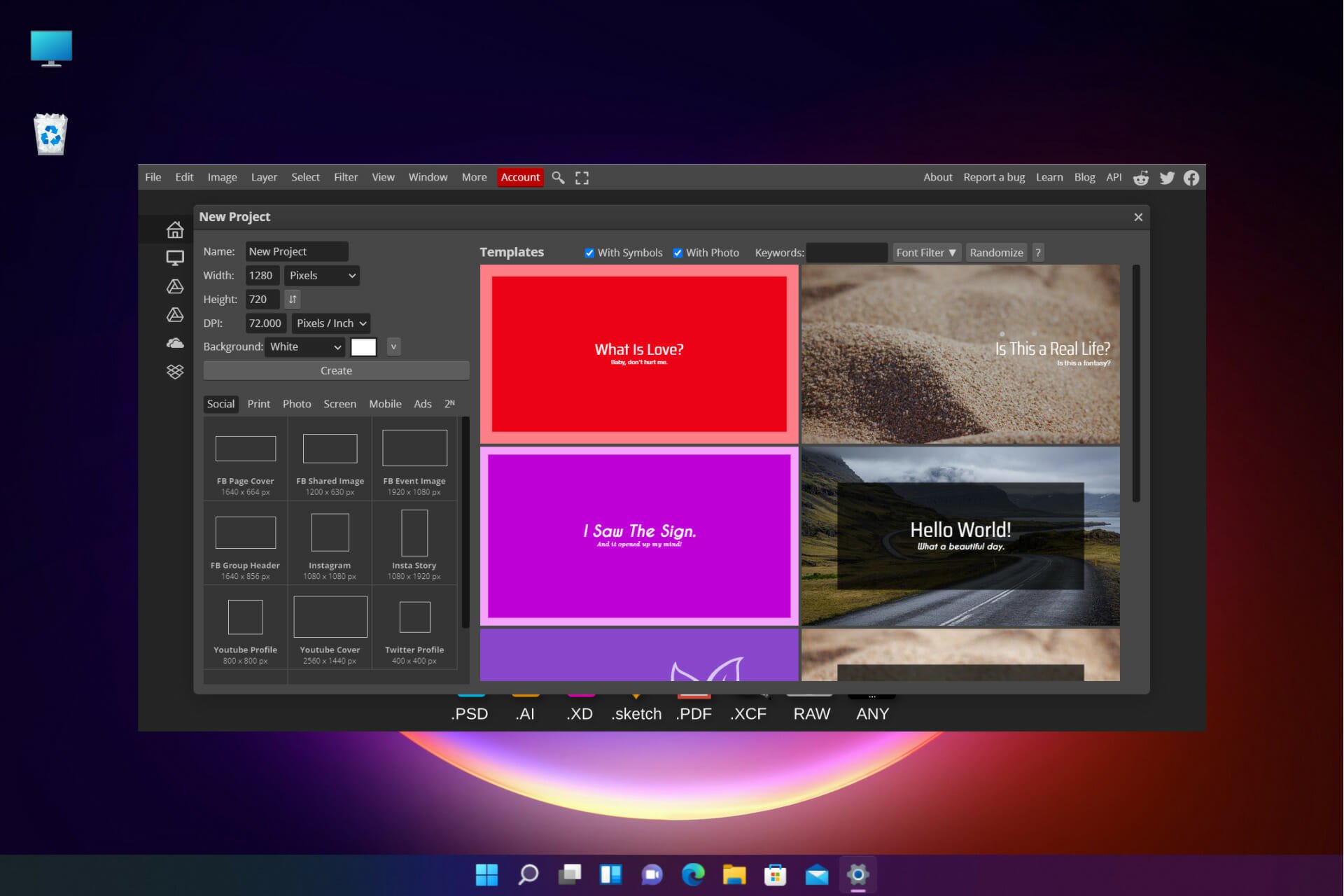The height and width of the screenshot is (896, 1344).
Task: Open taskbar Search magnifier
Action: click(x=528, y=874)
